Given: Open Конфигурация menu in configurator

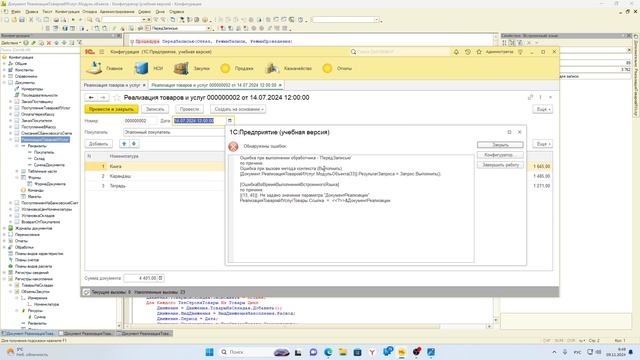Looking at the screenshot, I should [67, 12].
